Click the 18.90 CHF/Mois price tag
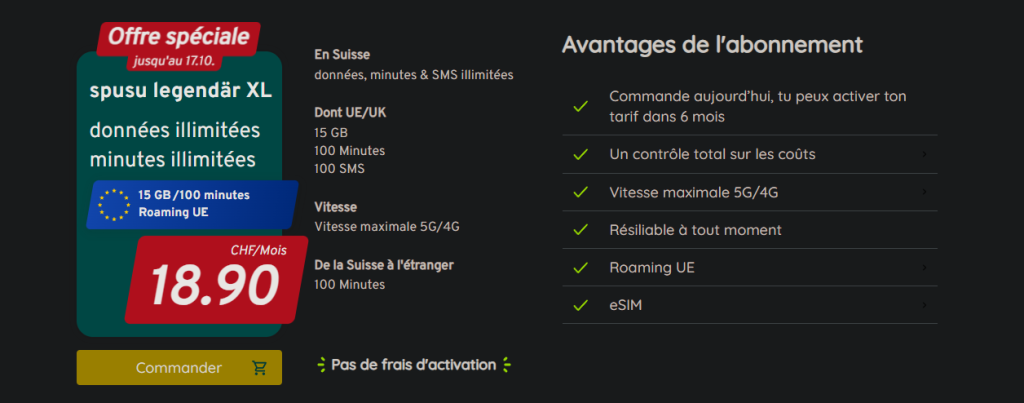Viewport: 1024px width, 403px height. [x=216, y=280]
